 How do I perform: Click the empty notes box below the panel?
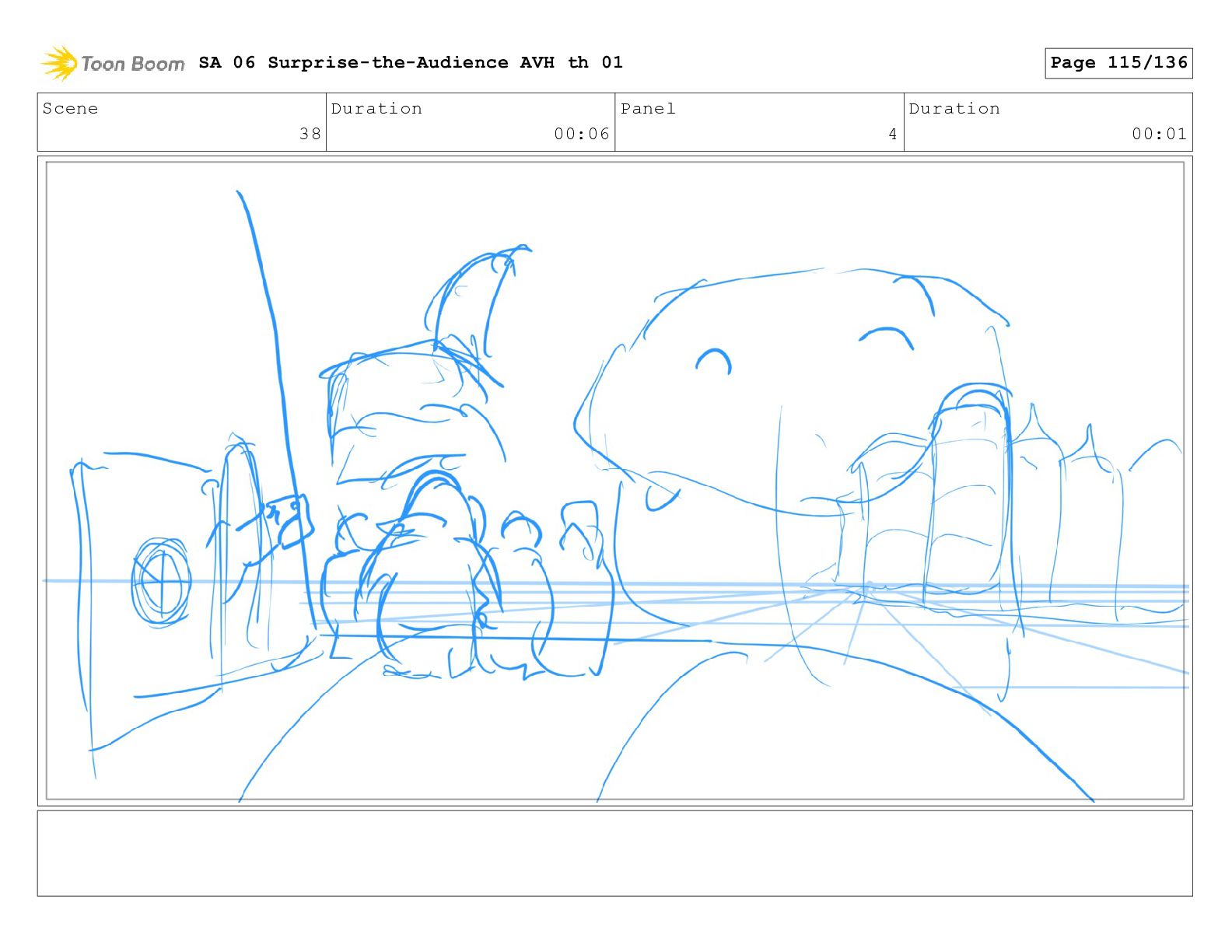pyautogui.click(x=614, y=853)
